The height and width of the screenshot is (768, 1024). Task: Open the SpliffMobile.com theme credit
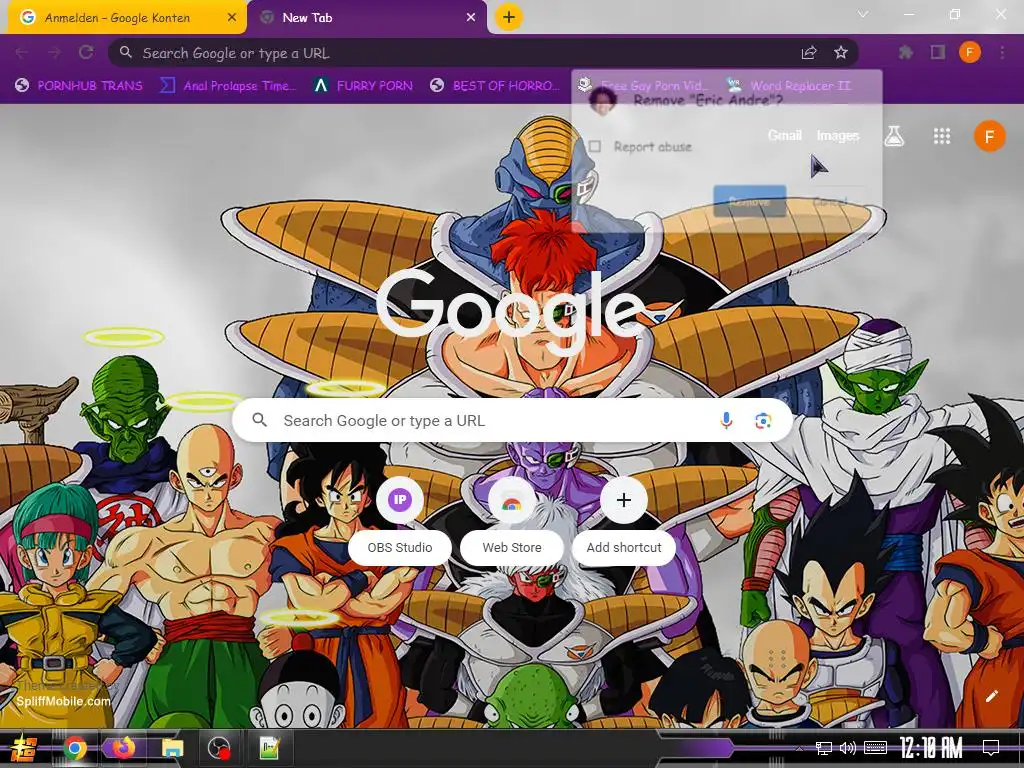(63, 701)
